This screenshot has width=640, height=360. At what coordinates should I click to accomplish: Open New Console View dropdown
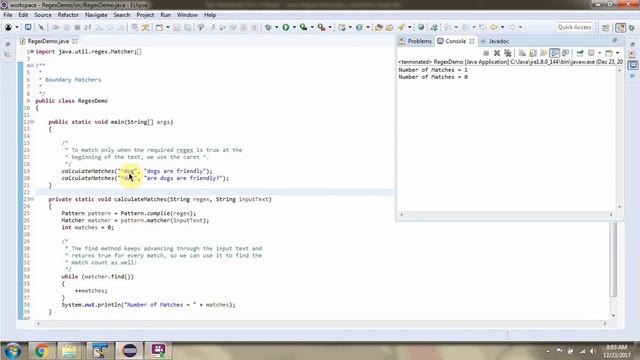[x=617, y=53]
